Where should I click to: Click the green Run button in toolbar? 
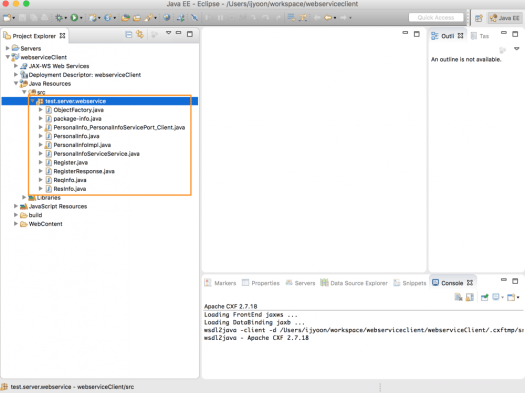click(x=74, y=17)
